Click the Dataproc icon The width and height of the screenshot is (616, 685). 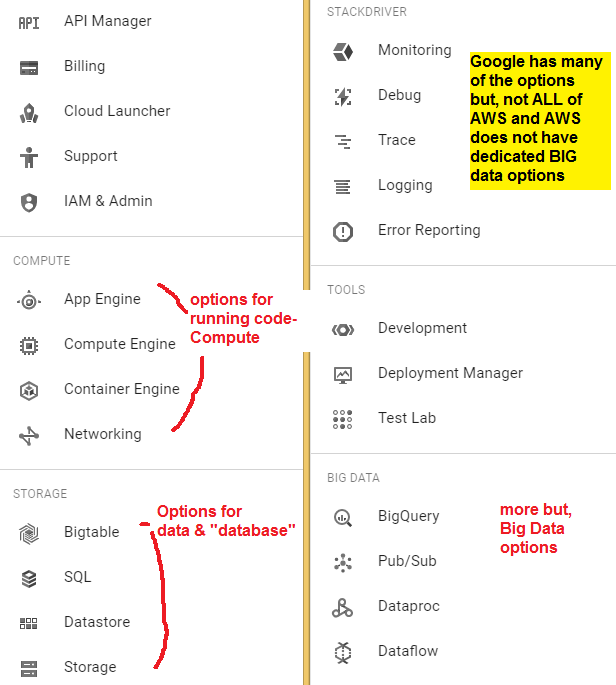(343, 607)
